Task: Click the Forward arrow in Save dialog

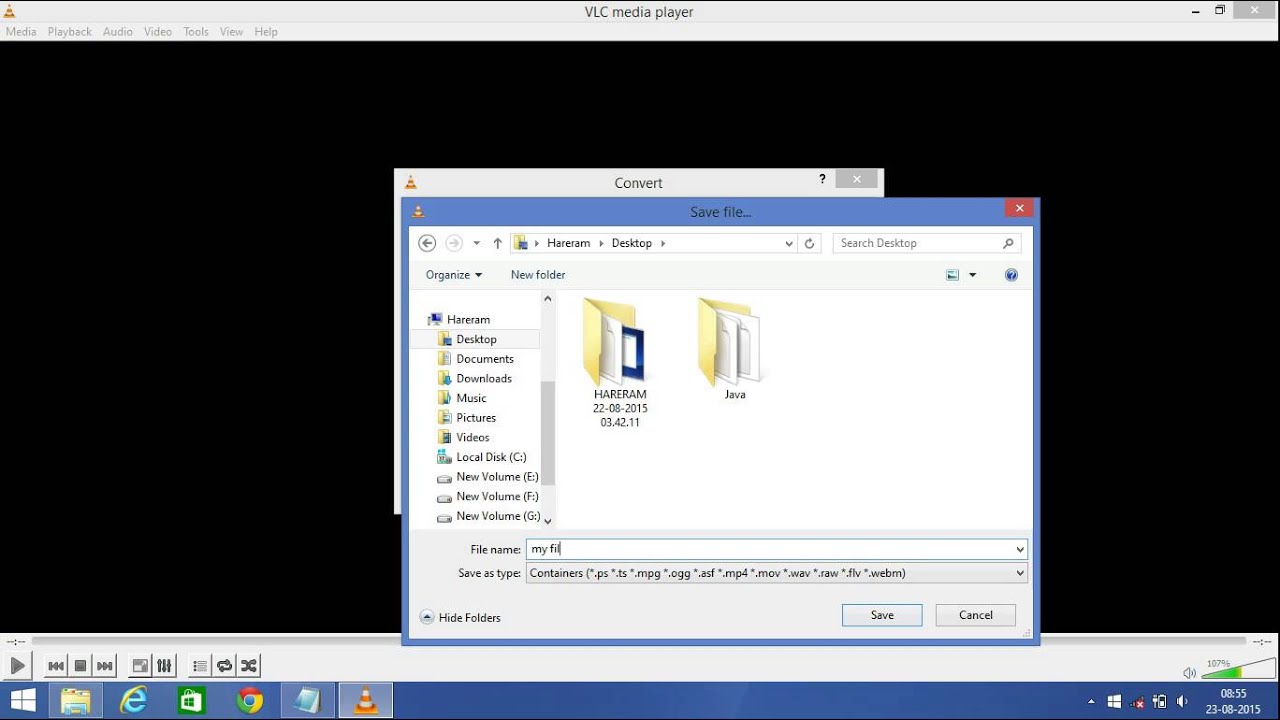Action: pyautogui.click(x=453, y=243)
